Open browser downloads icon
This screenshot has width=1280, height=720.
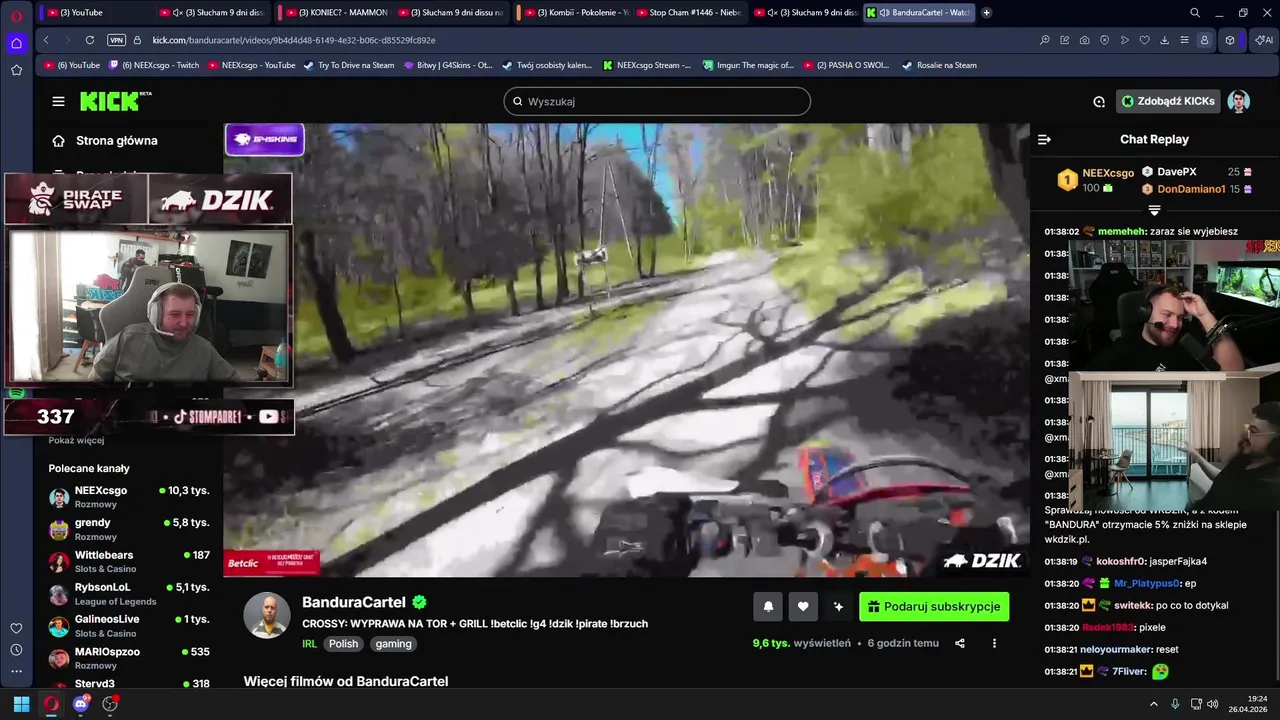[x=1164, y=40]
